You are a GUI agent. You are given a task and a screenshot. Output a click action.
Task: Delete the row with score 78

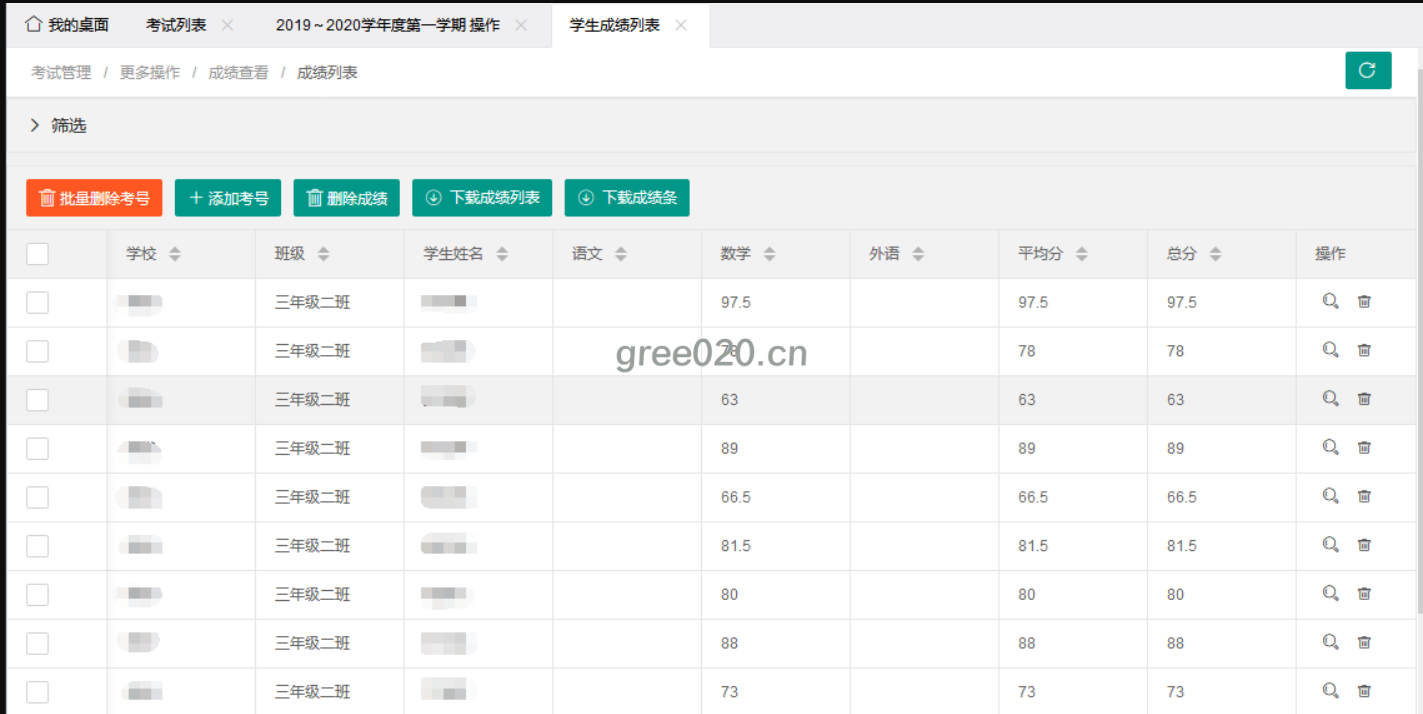coord(1364,350)
